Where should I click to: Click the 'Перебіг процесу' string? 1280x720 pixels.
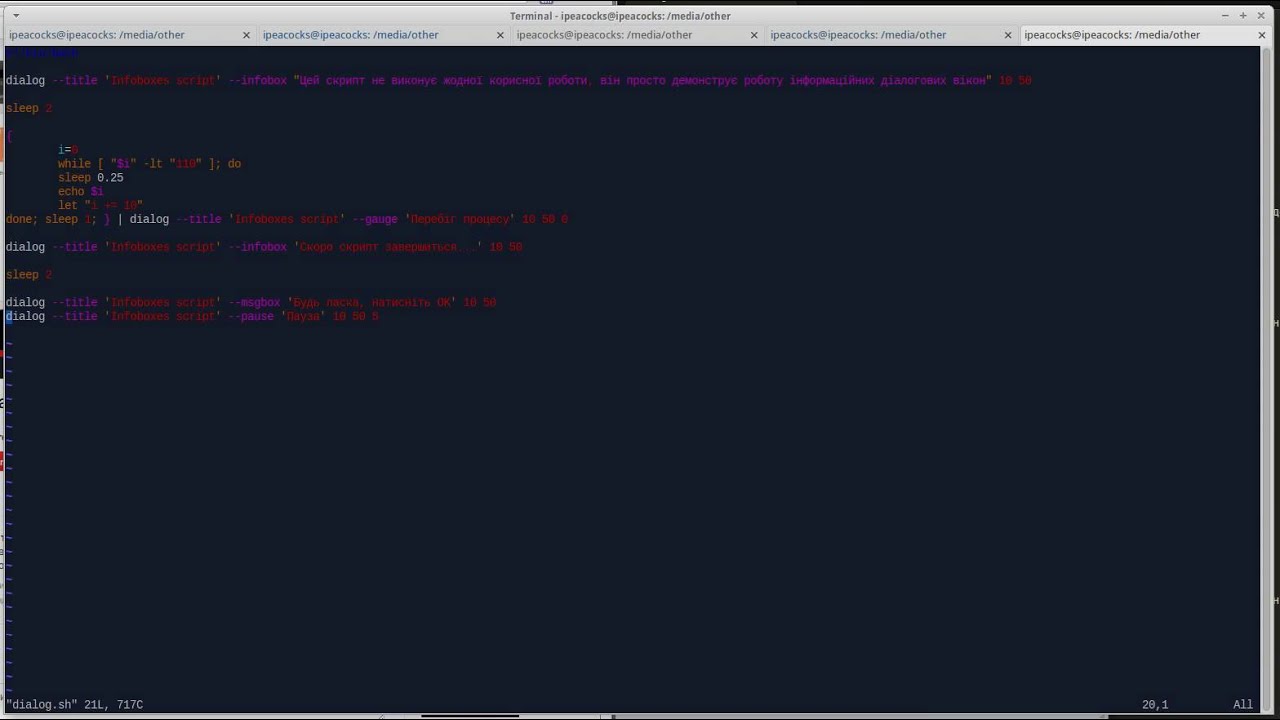pos(460,219)
